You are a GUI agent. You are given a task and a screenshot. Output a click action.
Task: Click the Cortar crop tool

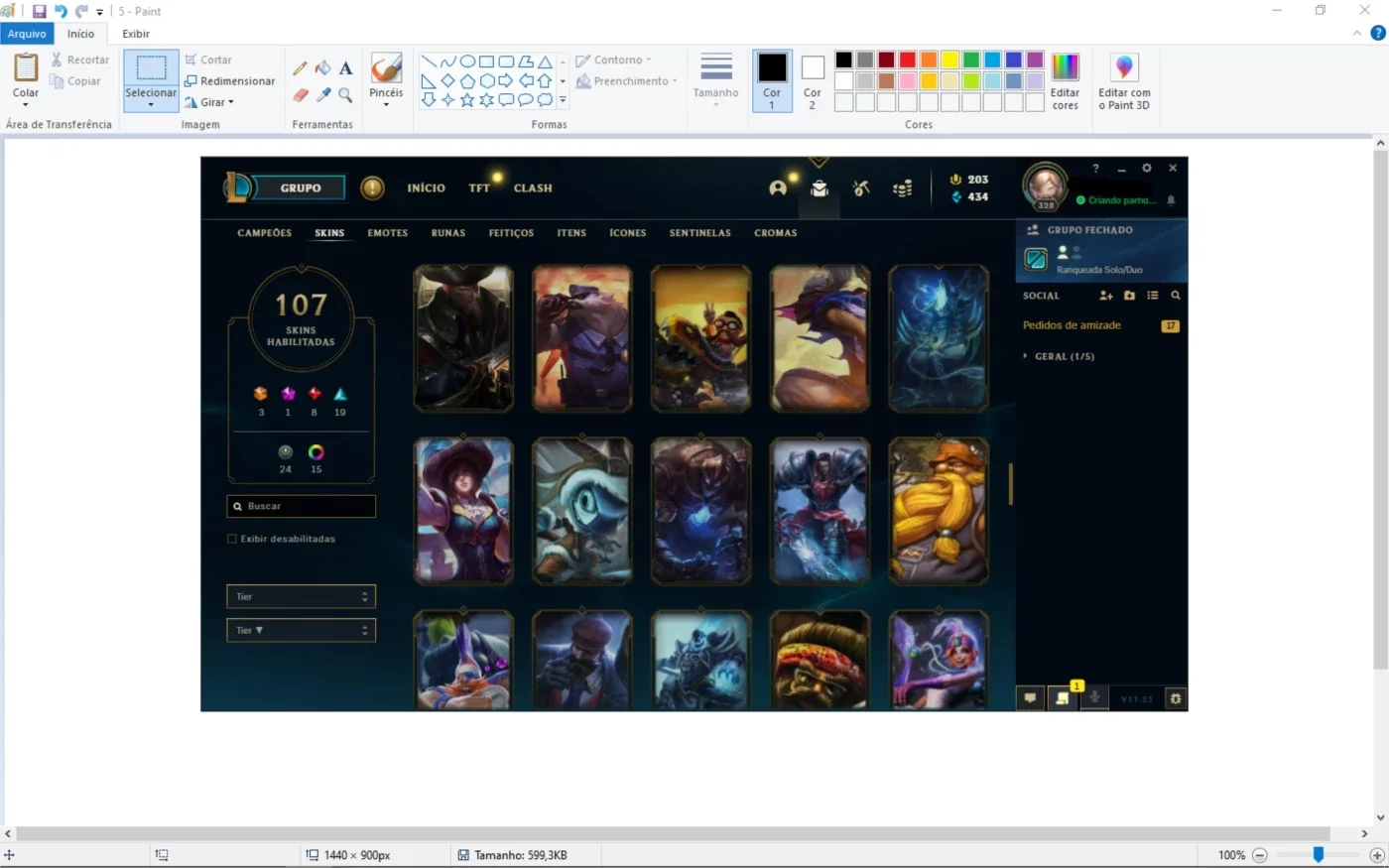(x=208, y=60)
